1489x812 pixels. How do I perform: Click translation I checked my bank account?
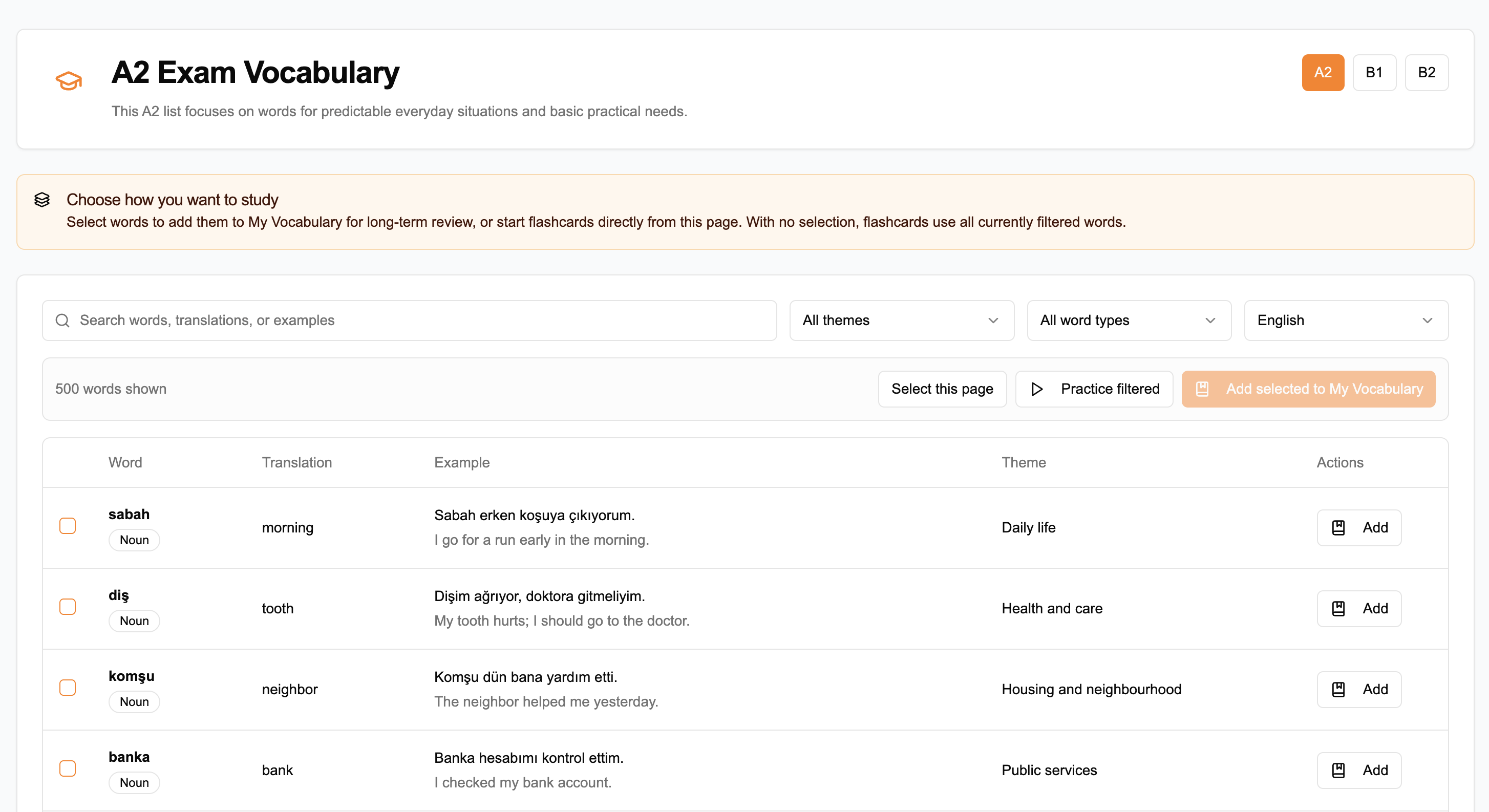click(x=523, y=782)
